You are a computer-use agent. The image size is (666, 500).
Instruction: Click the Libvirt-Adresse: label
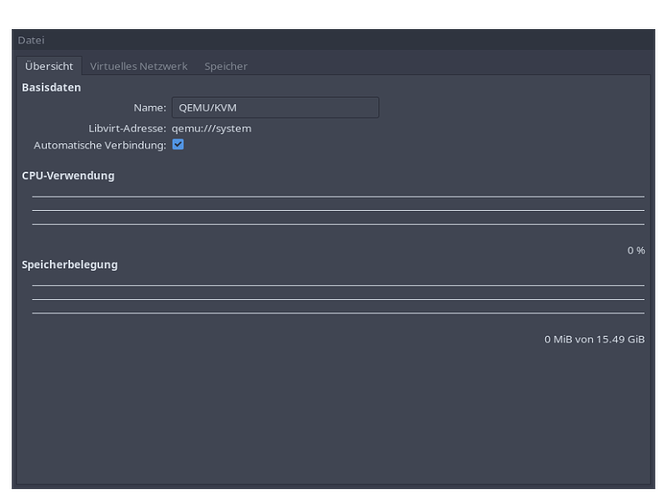coord(127,128)
